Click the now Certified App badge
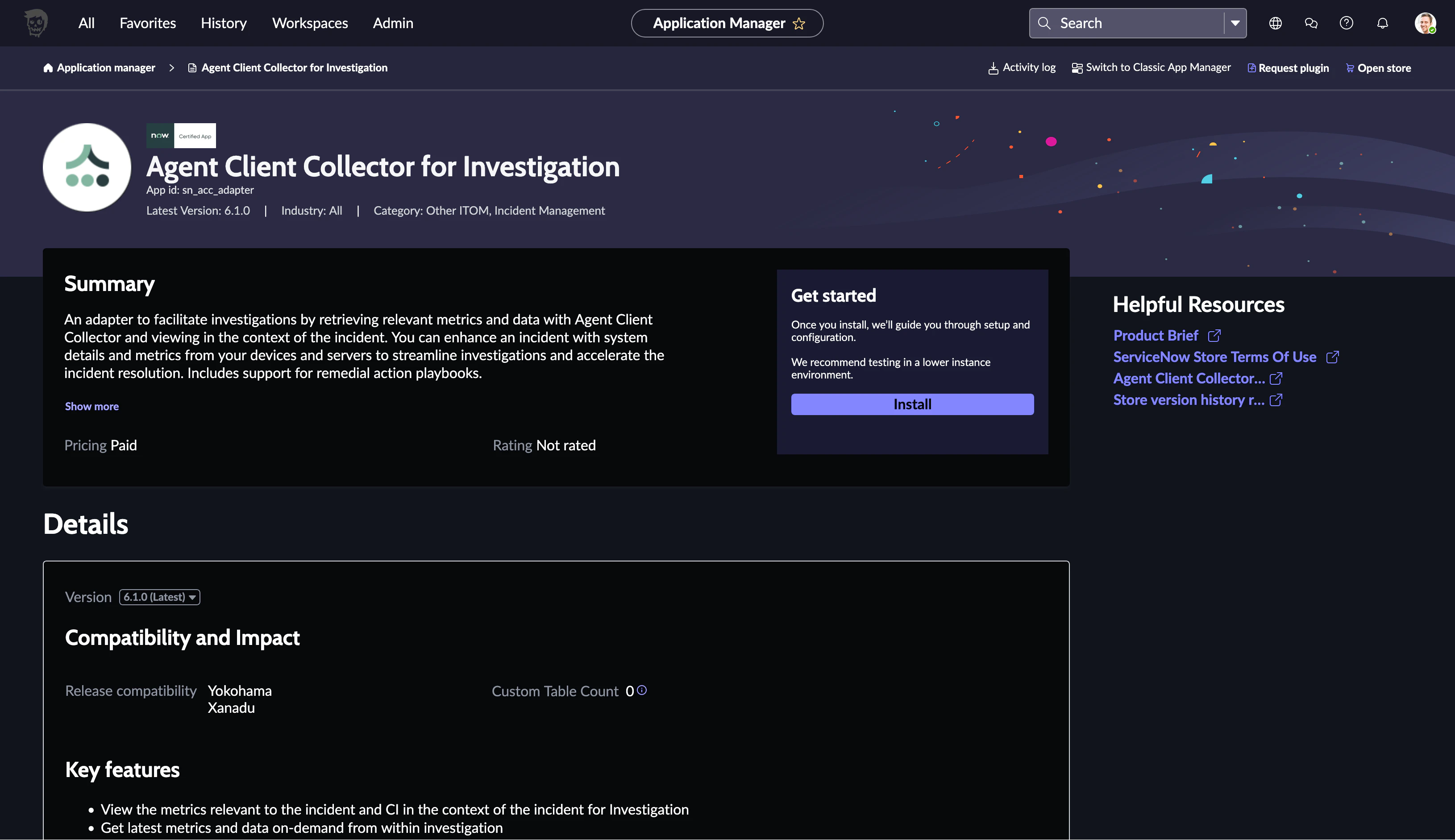Screen dimensions: 1455x840 (x=181, y=136)
